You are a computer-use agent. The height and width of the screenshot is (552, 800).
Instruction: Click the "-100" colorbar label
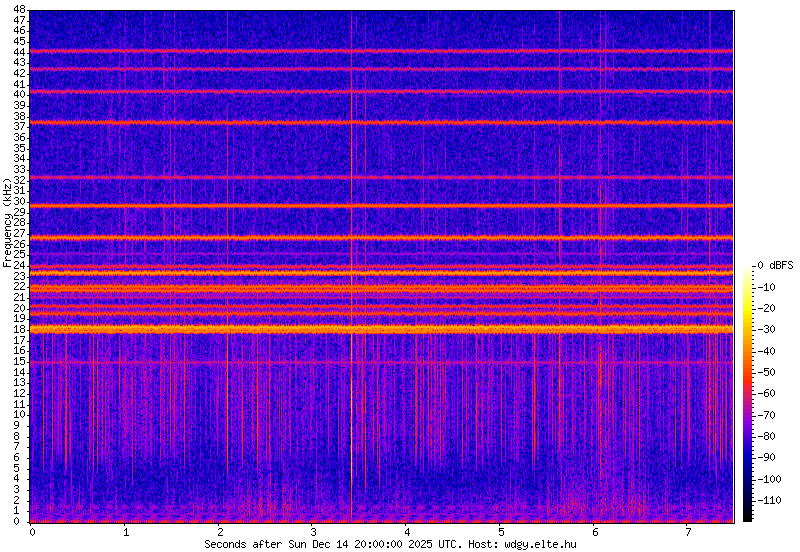(x=768, y=479)
